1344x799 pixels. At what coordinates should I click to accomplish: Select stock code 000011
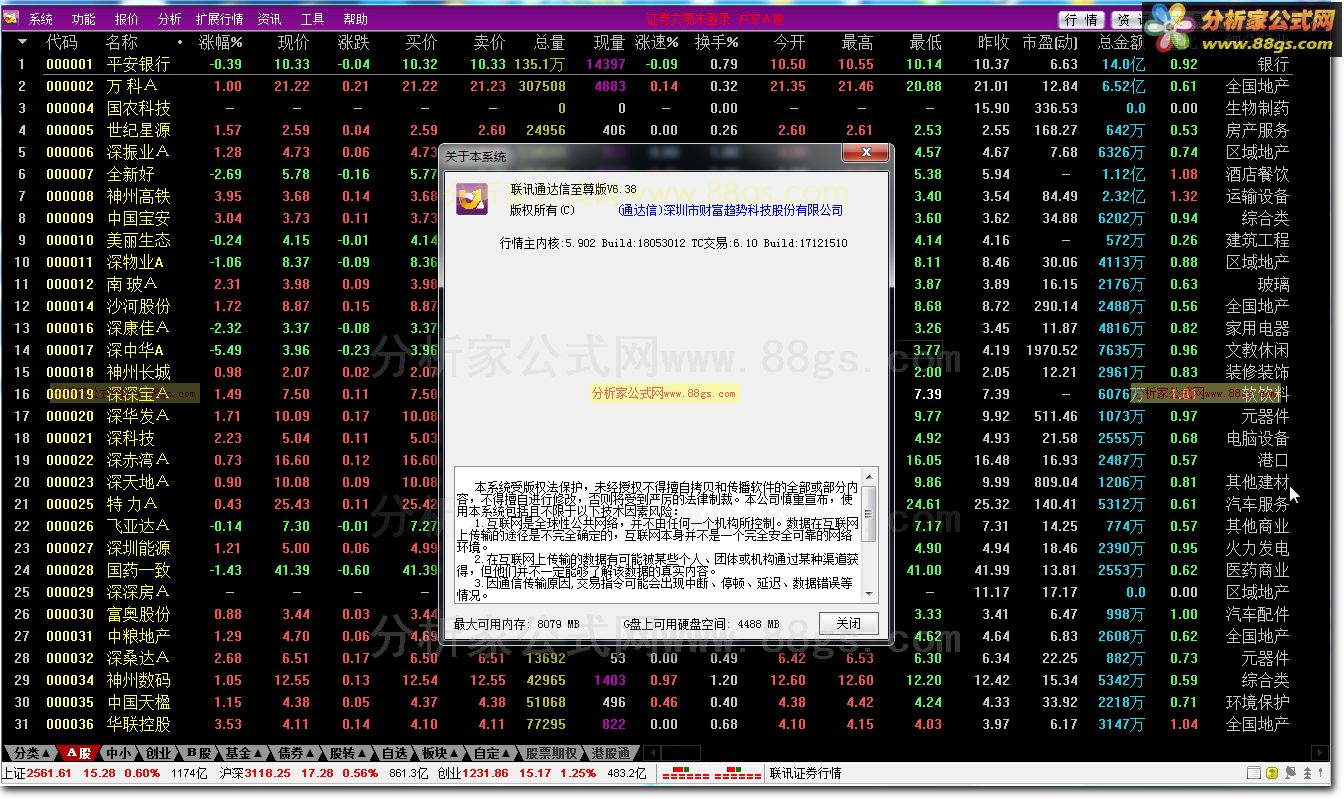(x=70, y=262)
